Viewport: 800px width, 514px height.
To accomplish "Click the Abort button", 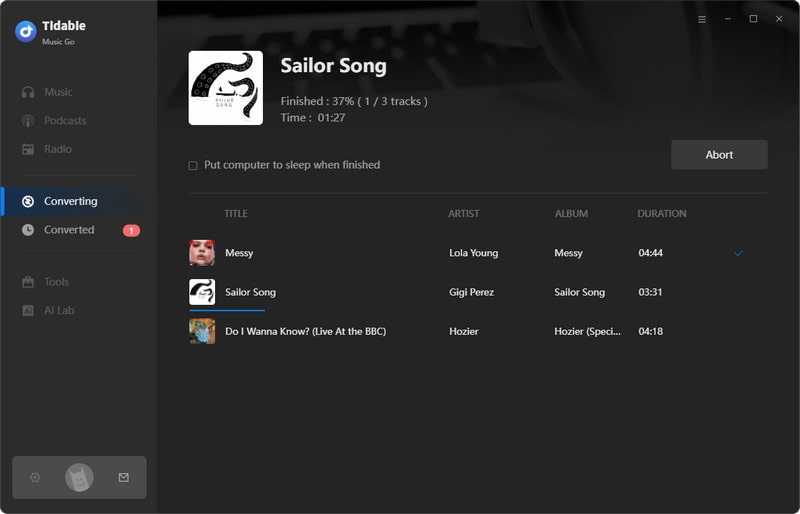I will 719,155.
